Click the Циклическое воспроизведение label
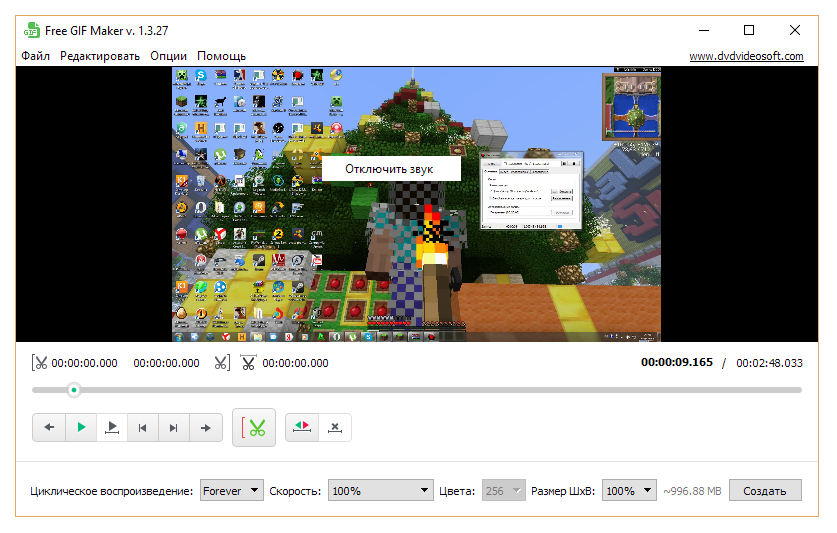 point(112,491)
